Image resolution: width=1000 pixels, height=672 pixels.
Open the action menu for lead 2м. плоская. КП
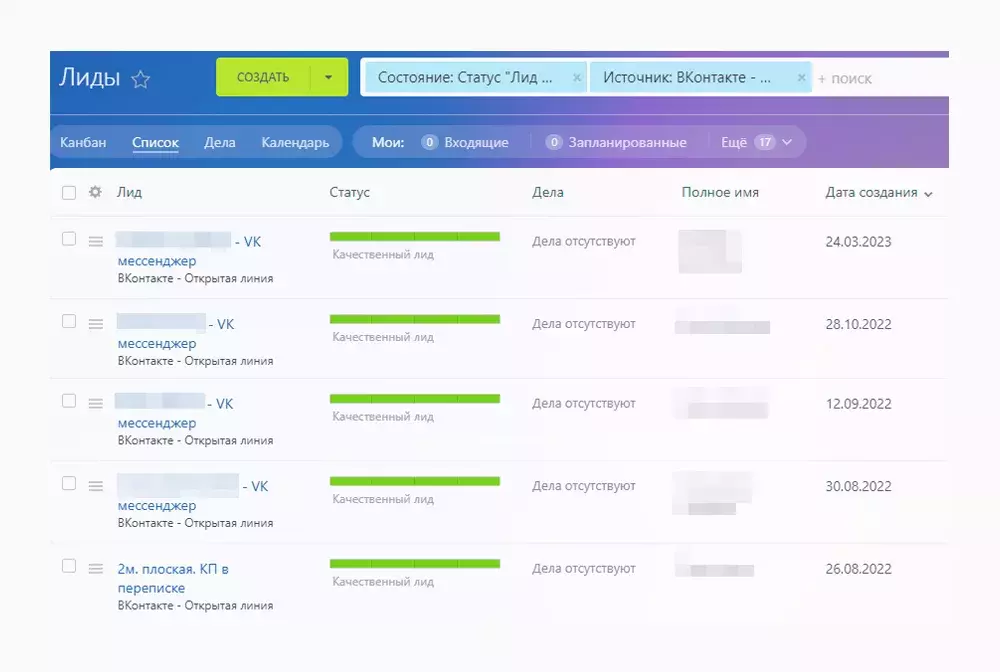coord(95,565)
